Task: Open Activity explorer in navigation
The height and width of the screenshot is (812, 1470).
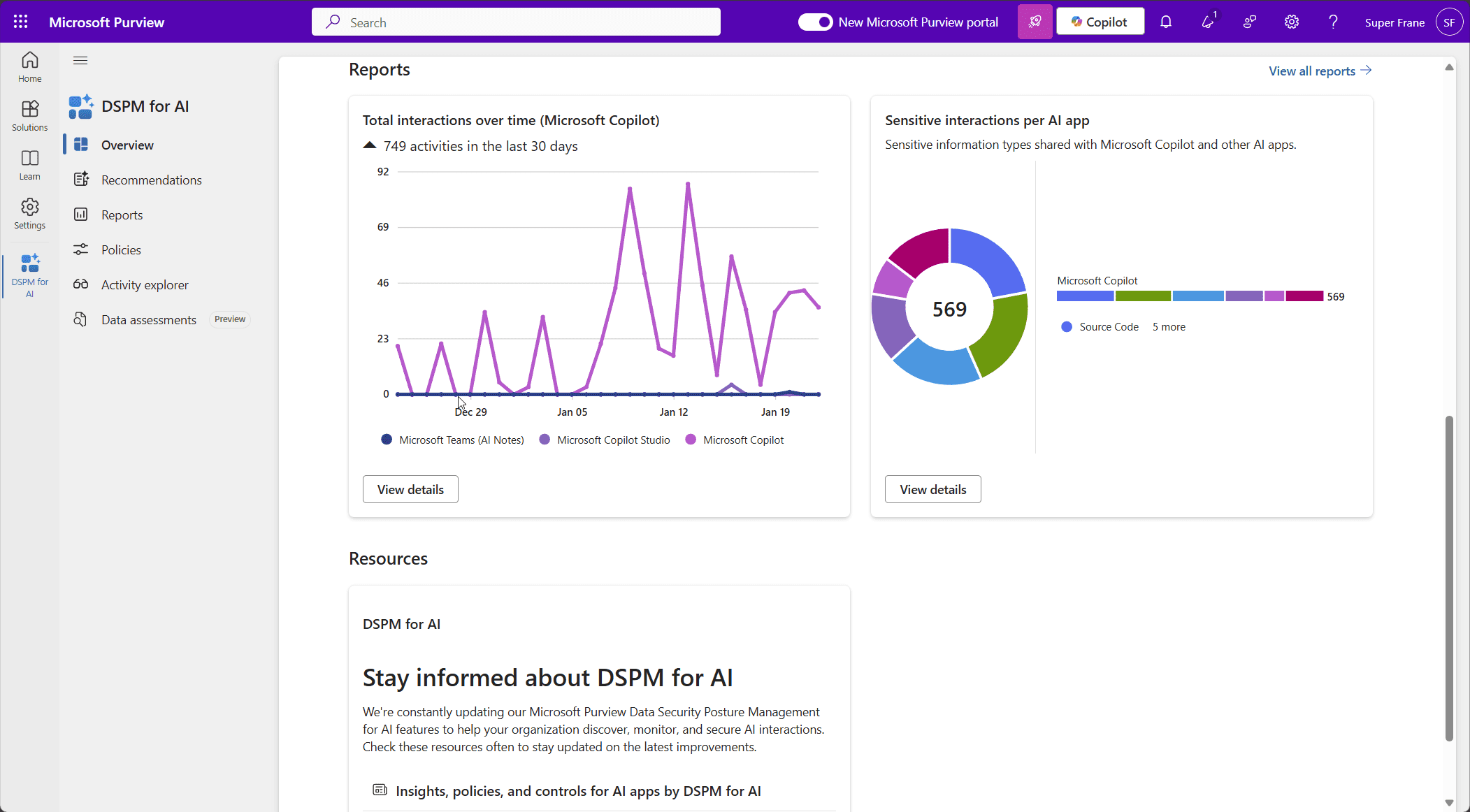Action: coord(145,284)
